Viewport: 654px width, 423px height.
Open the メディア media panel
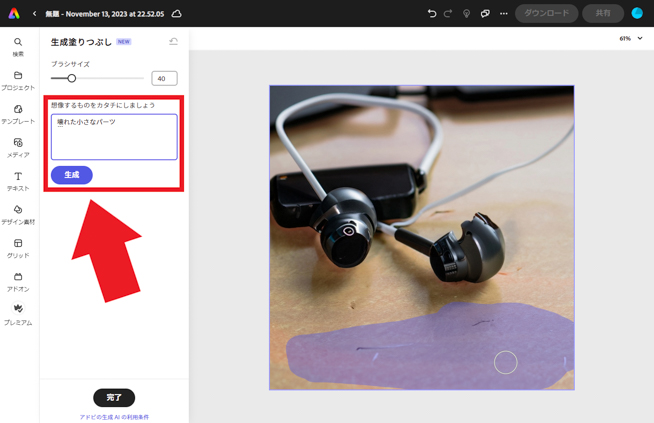[x=18, y=147]
